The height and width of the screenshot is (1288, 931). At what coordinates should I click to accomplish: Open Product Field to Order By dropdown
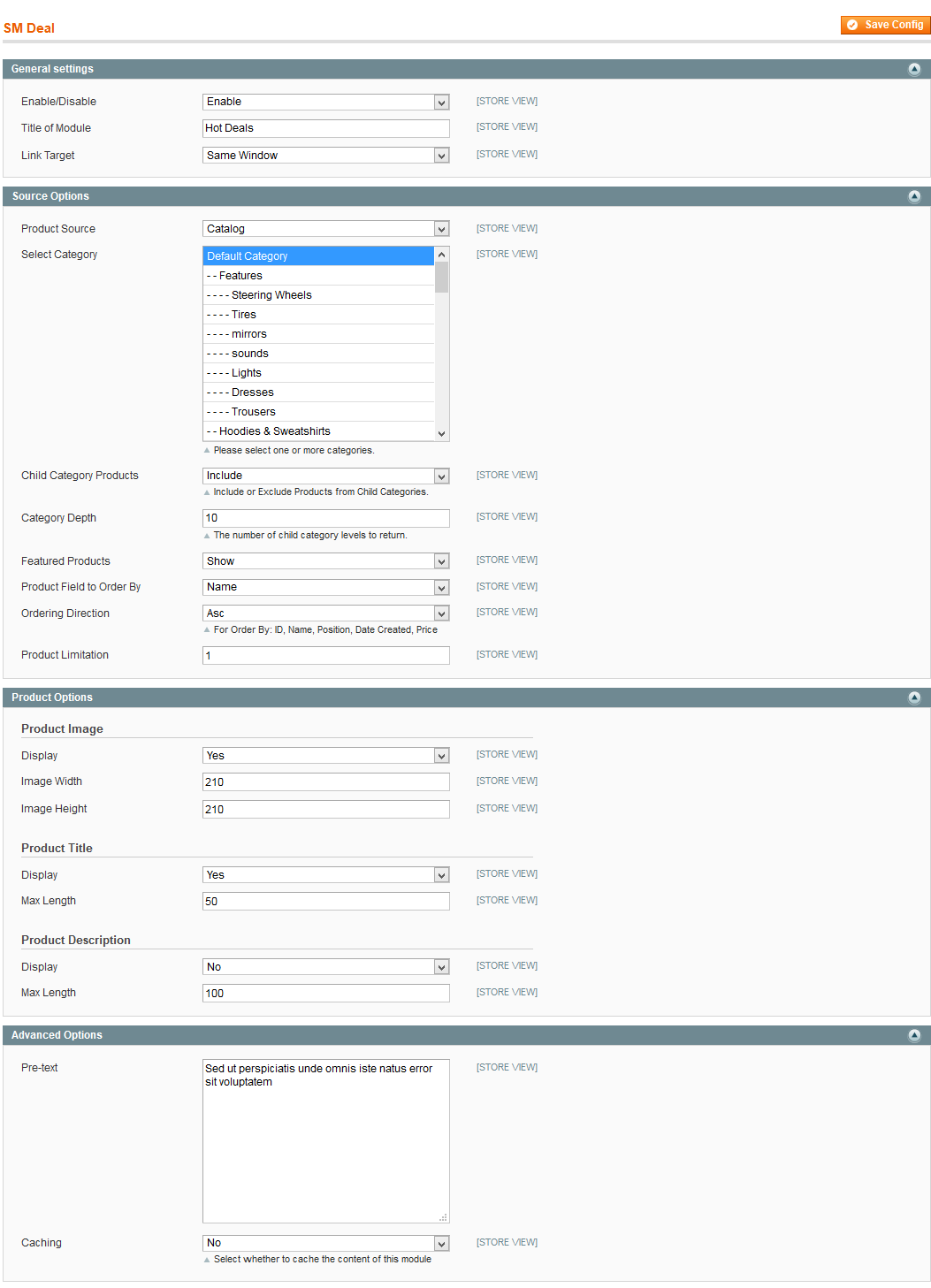tap(326, 587)
